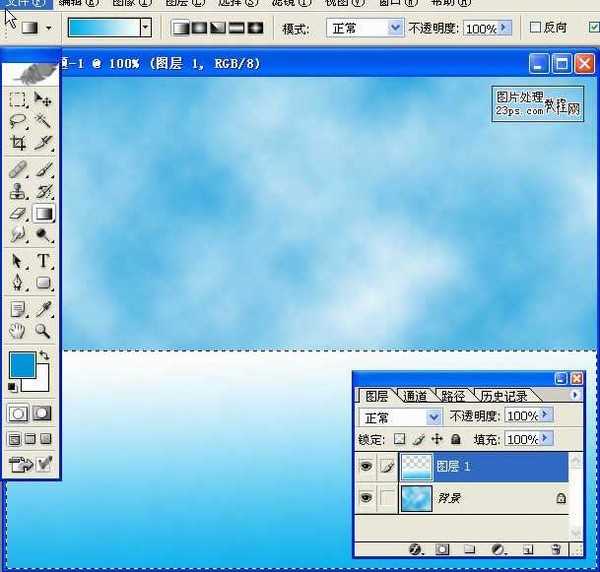Click the 图层 1 layer thumbnail

[416, 466]
